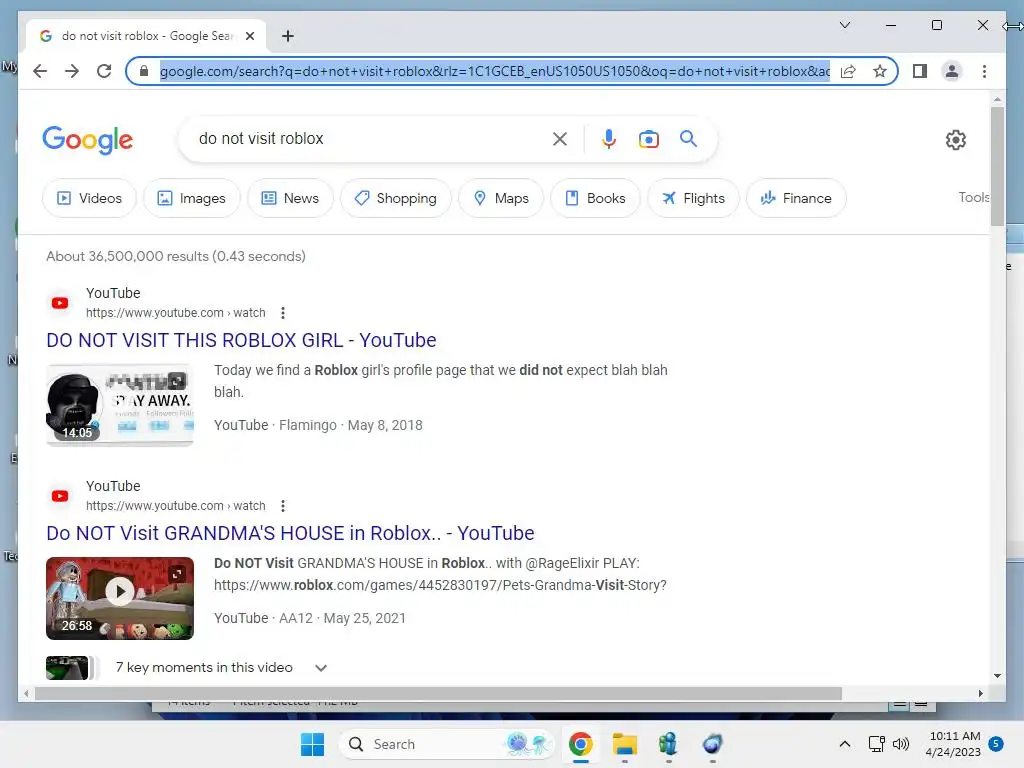Filter results by Images
1024x768 pixels.
point(192,198)
